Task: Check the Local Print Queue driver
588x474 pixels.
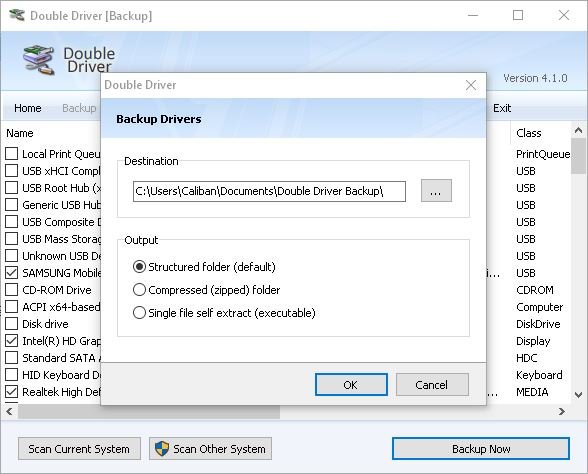Action: point(12,153)
